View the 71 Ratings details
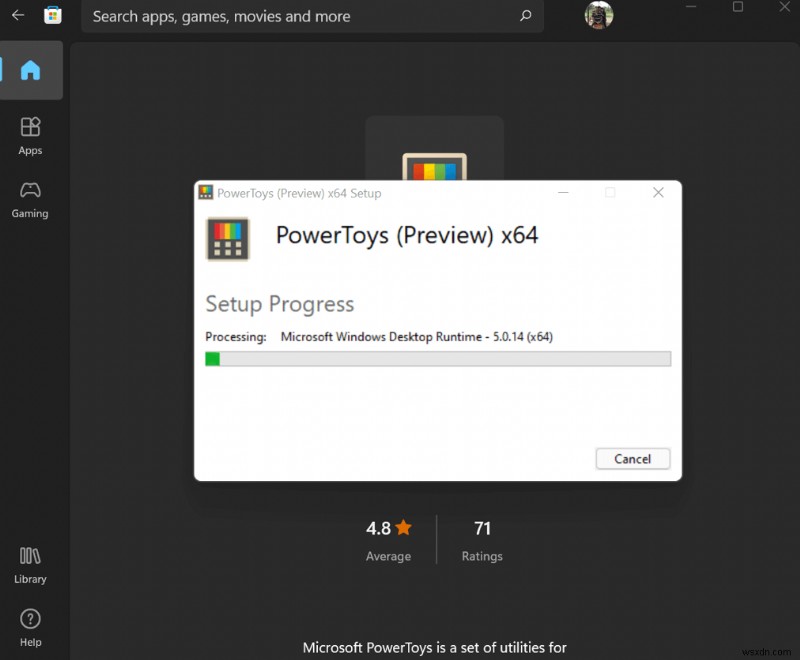 (x=482, y=540)
